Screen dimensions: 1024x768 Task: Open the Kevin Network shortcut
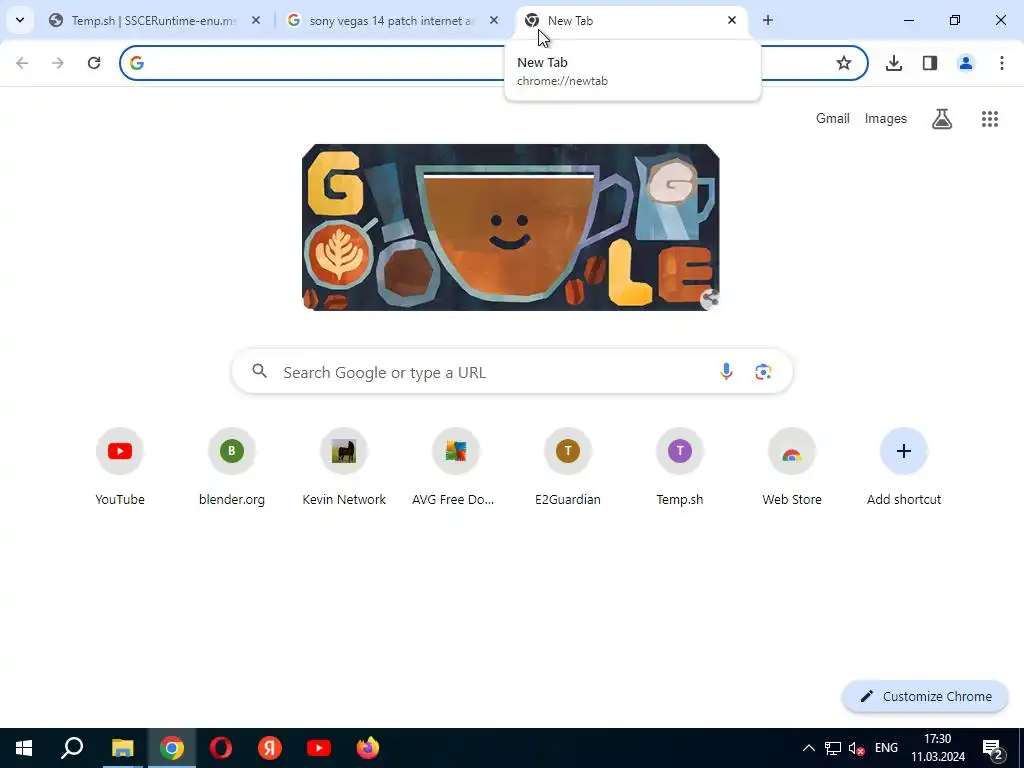pos(344,467)
